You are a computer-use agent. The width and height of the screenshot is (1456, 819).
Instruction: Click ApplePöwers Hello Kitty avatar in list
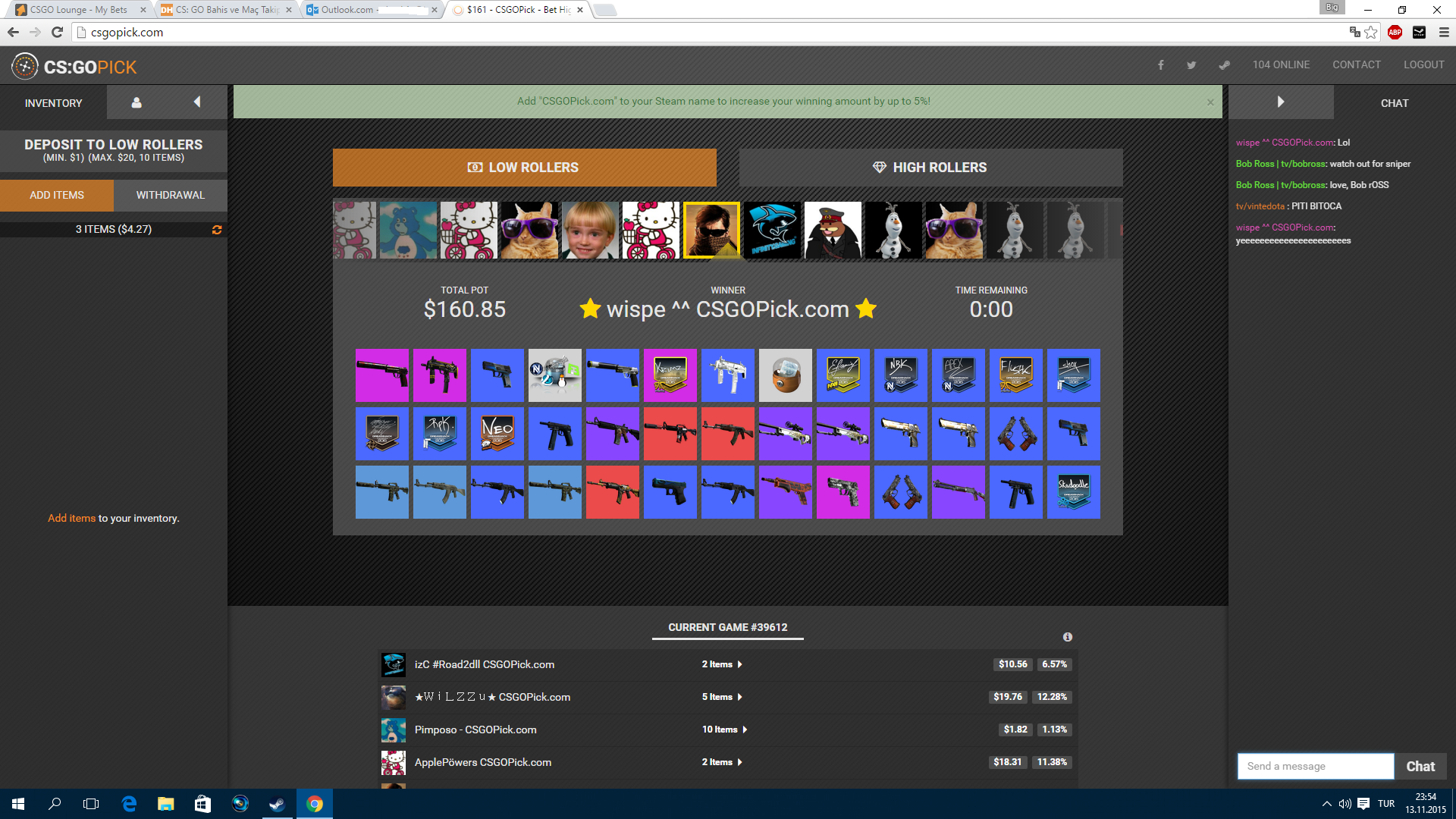click(393, 762)
